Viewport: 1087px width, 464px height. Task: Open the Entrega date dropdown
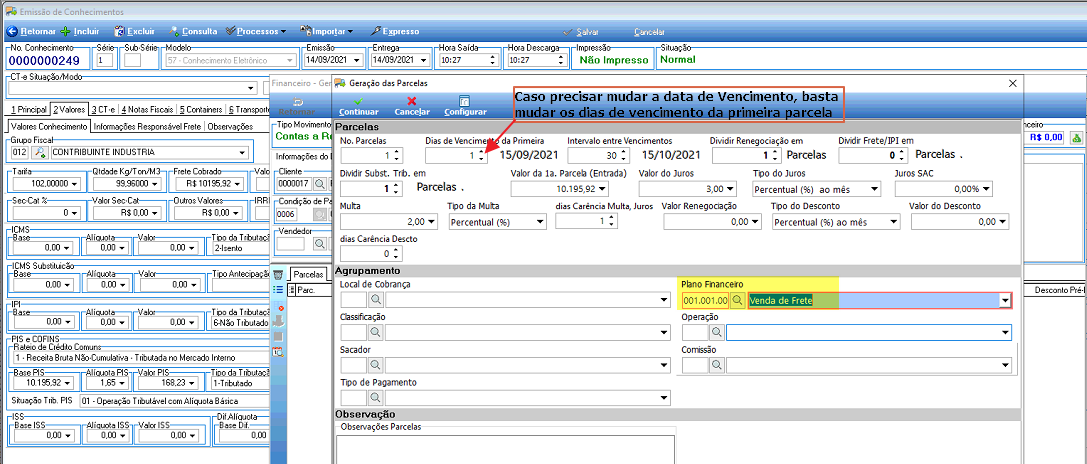(426, 60)
